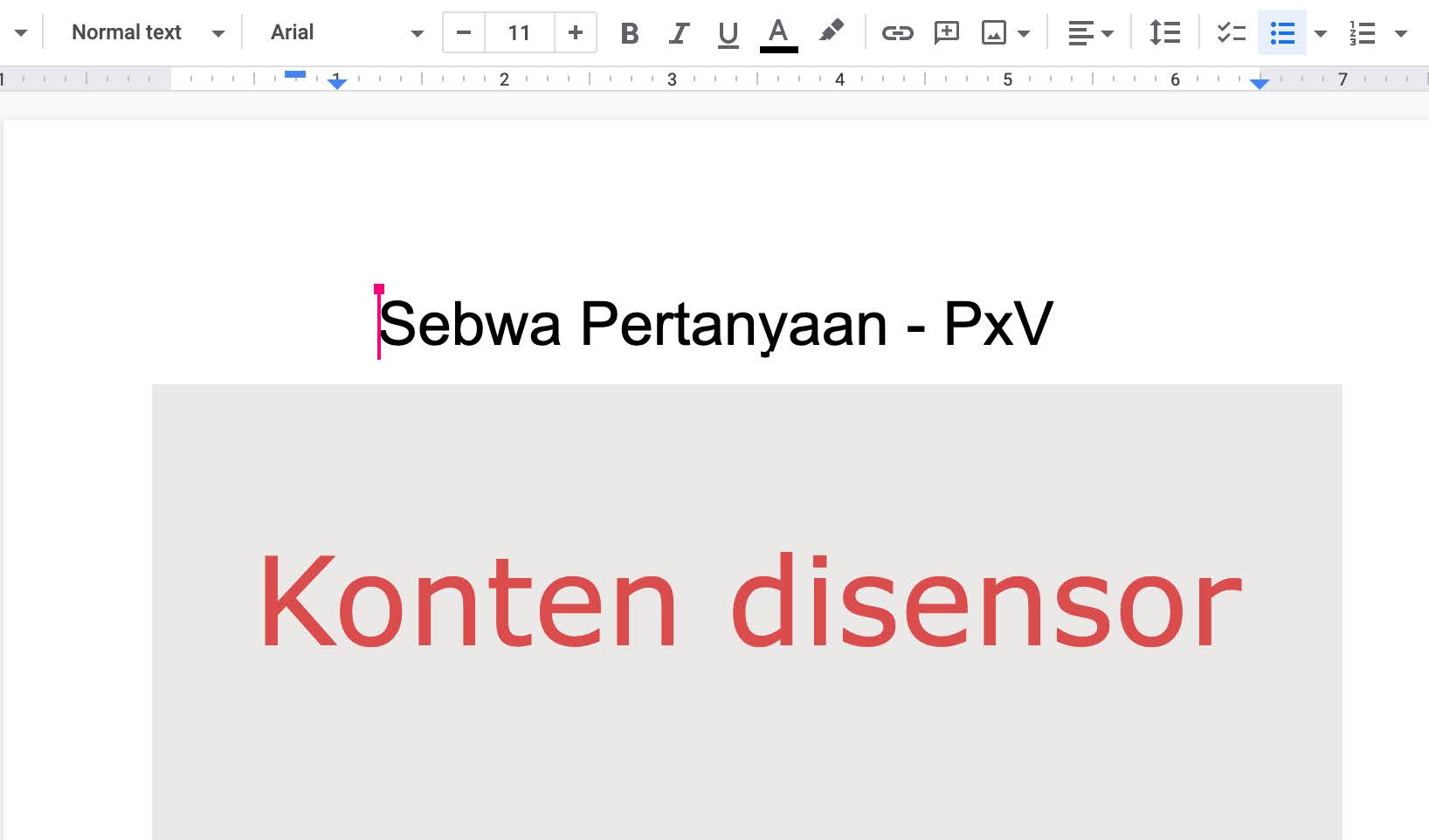This screenshot has width=1429, height=840.
Task: Click inside the font size field
Action: [x=519, y=33]
